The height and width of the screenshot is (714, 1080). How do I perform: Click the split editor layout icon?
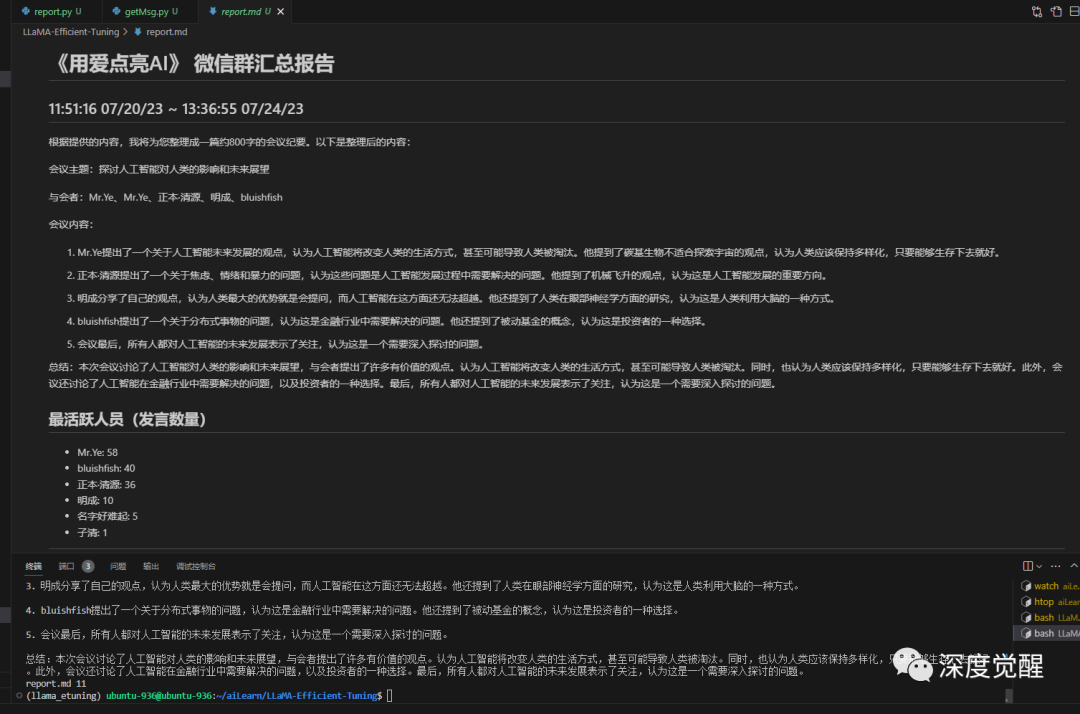[x=1074, y=12]
